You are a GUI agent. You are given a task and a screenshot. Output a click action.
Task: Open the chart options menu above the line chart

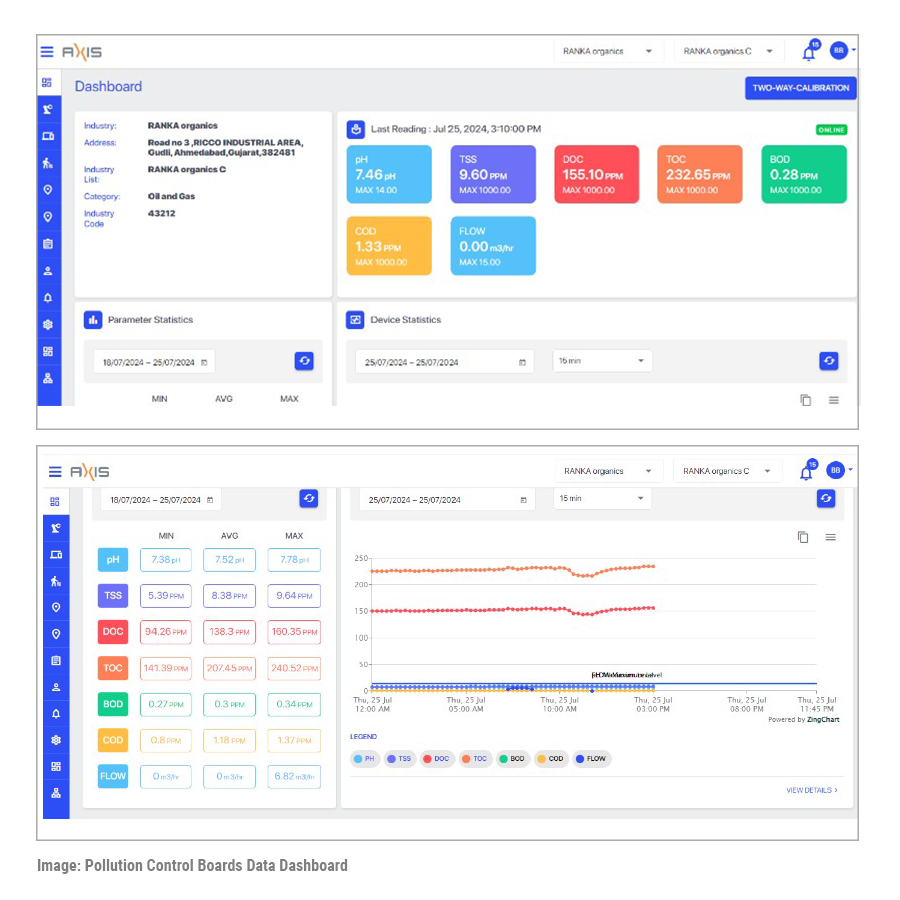(x=830, y=537)
